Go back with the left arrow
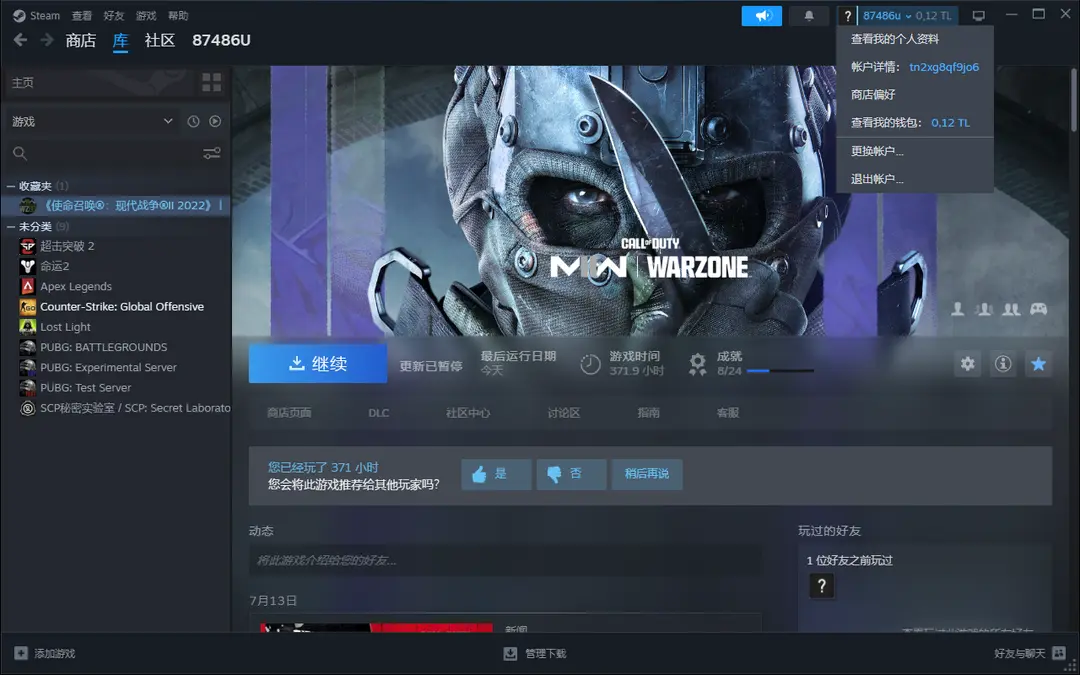The height and width of the screenshot is (675, 1080). 21,40
